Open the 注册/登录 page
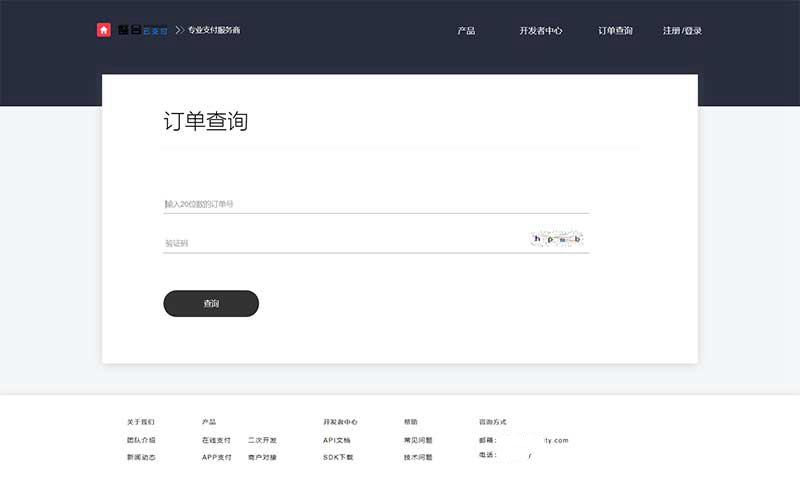 (682, 31)
